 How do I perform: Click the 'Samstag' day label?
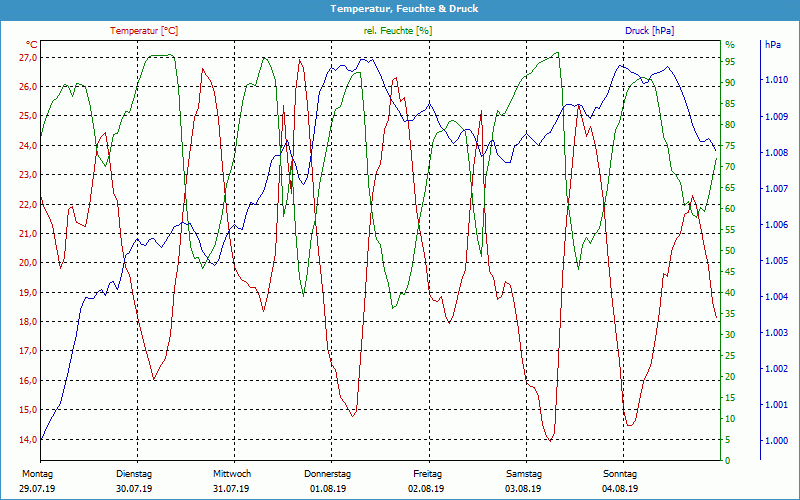(524, 474)
